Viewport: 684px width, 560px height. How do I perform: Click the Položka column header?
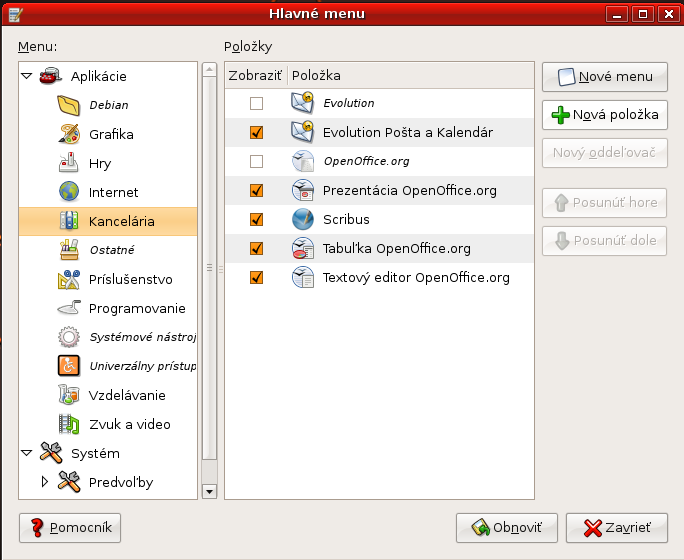410,75
